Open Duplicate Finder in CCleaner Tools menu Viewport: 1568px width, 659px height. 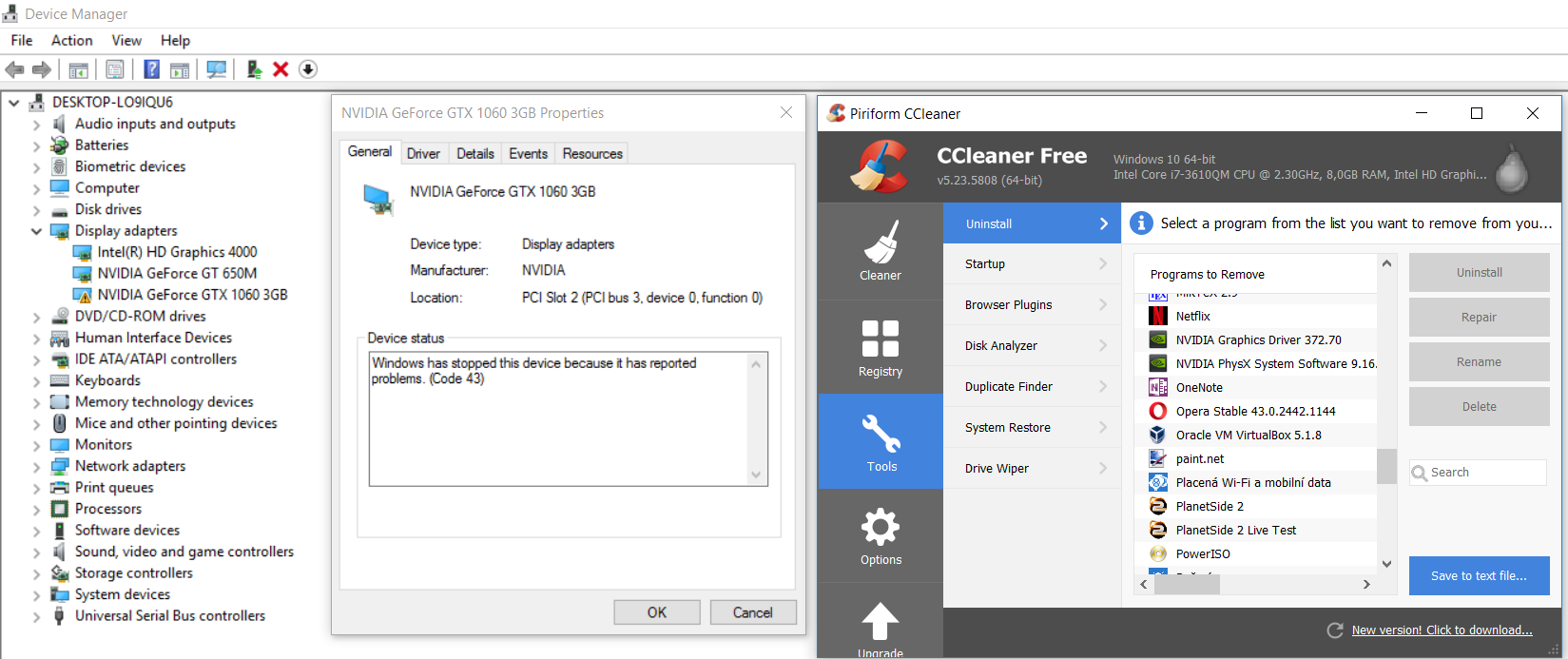point(1033,387)
